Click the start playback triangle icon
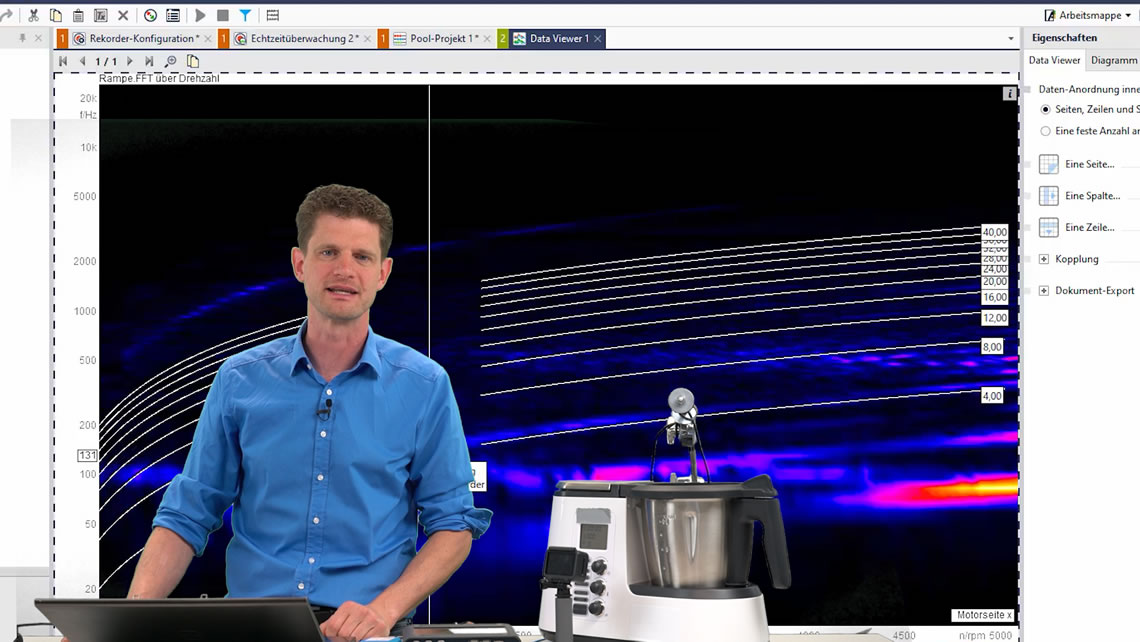Screen dimensions: 1140x642 coord(200,15)
